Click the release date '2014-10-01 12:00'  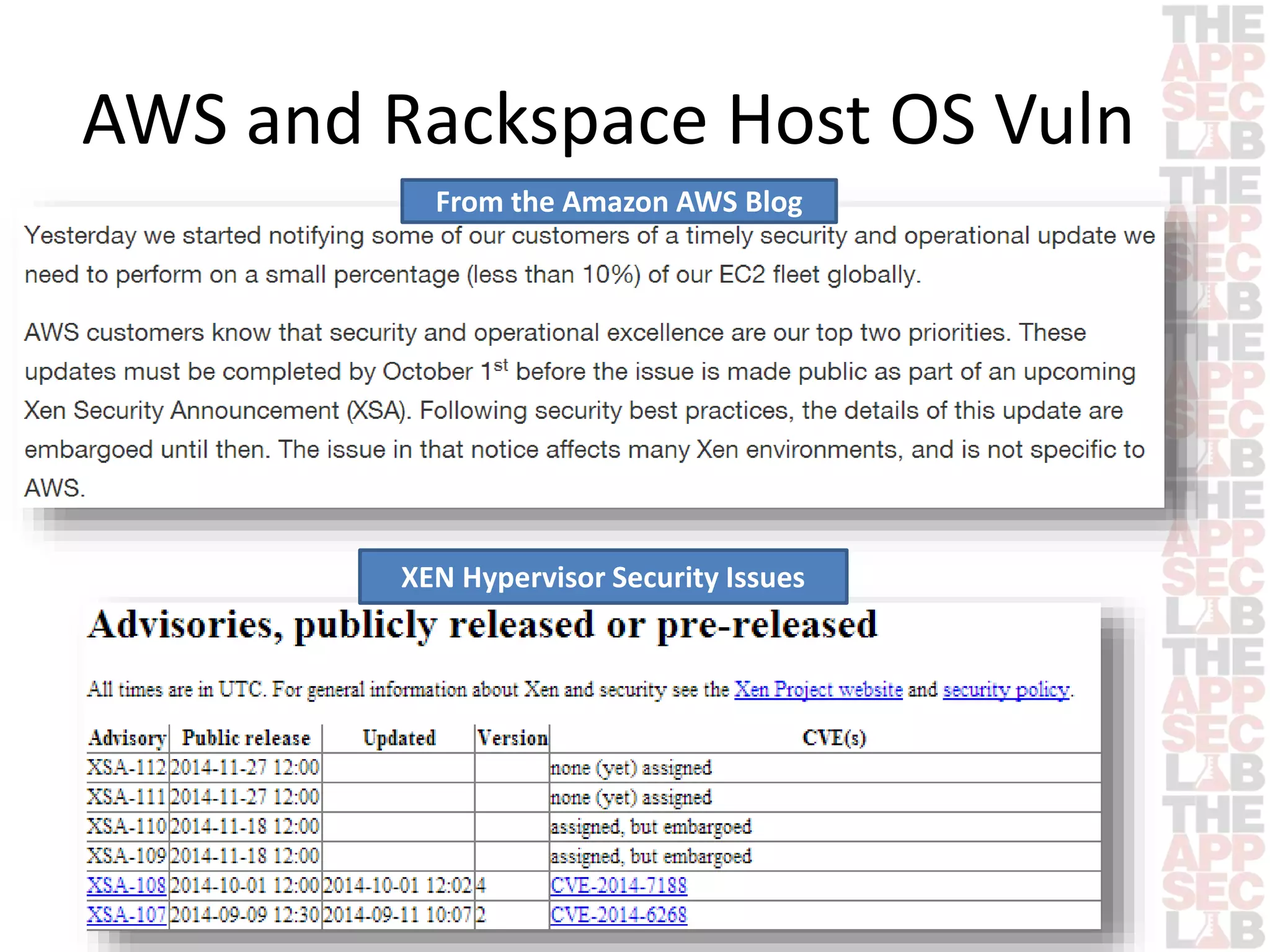point(245,885)
